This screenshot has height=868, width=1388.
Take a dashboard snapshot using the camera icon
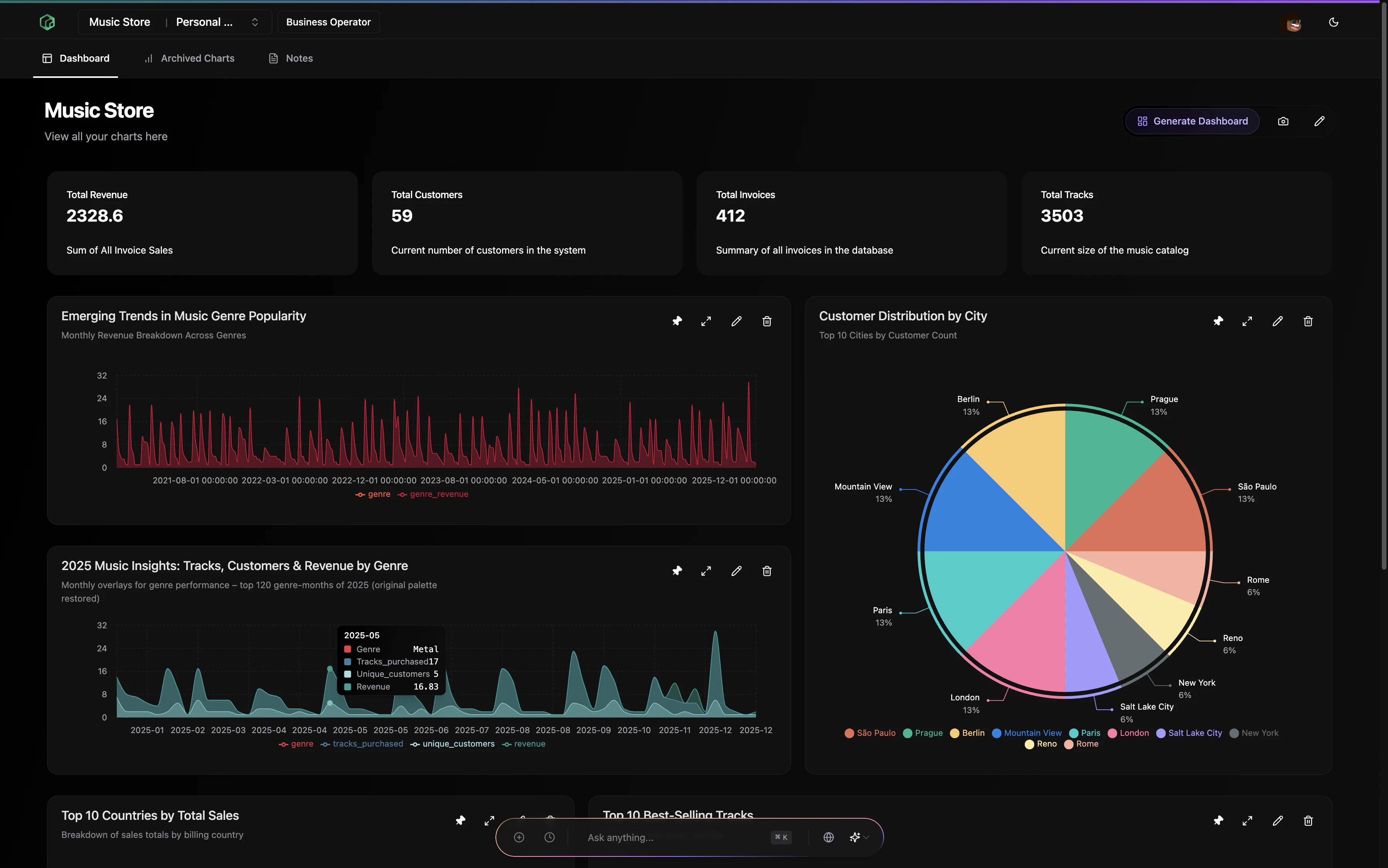(x=1284, y=121)
